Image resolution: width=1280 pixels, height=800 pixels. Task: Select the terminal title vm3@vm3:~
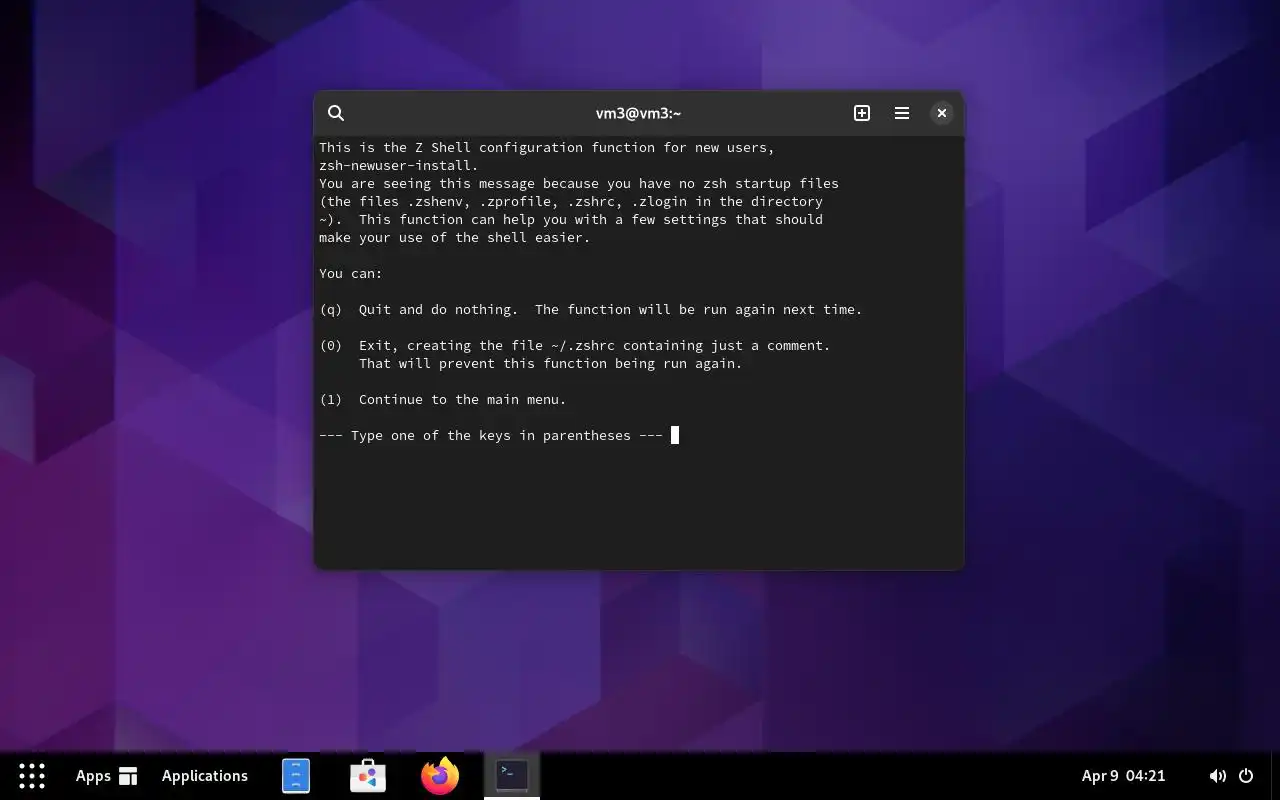638,113
